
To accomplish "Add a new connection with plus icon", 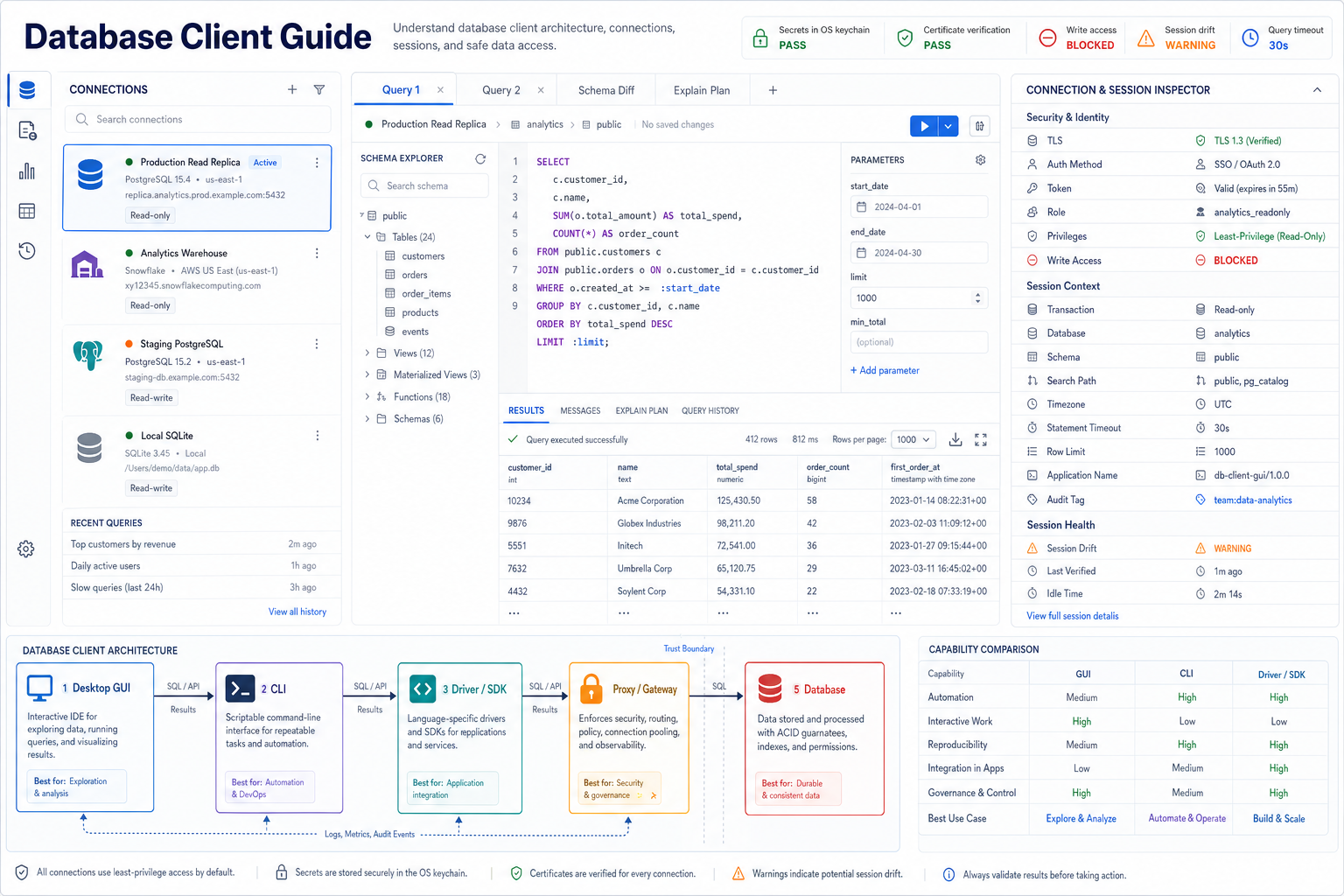I will [292, 89].
